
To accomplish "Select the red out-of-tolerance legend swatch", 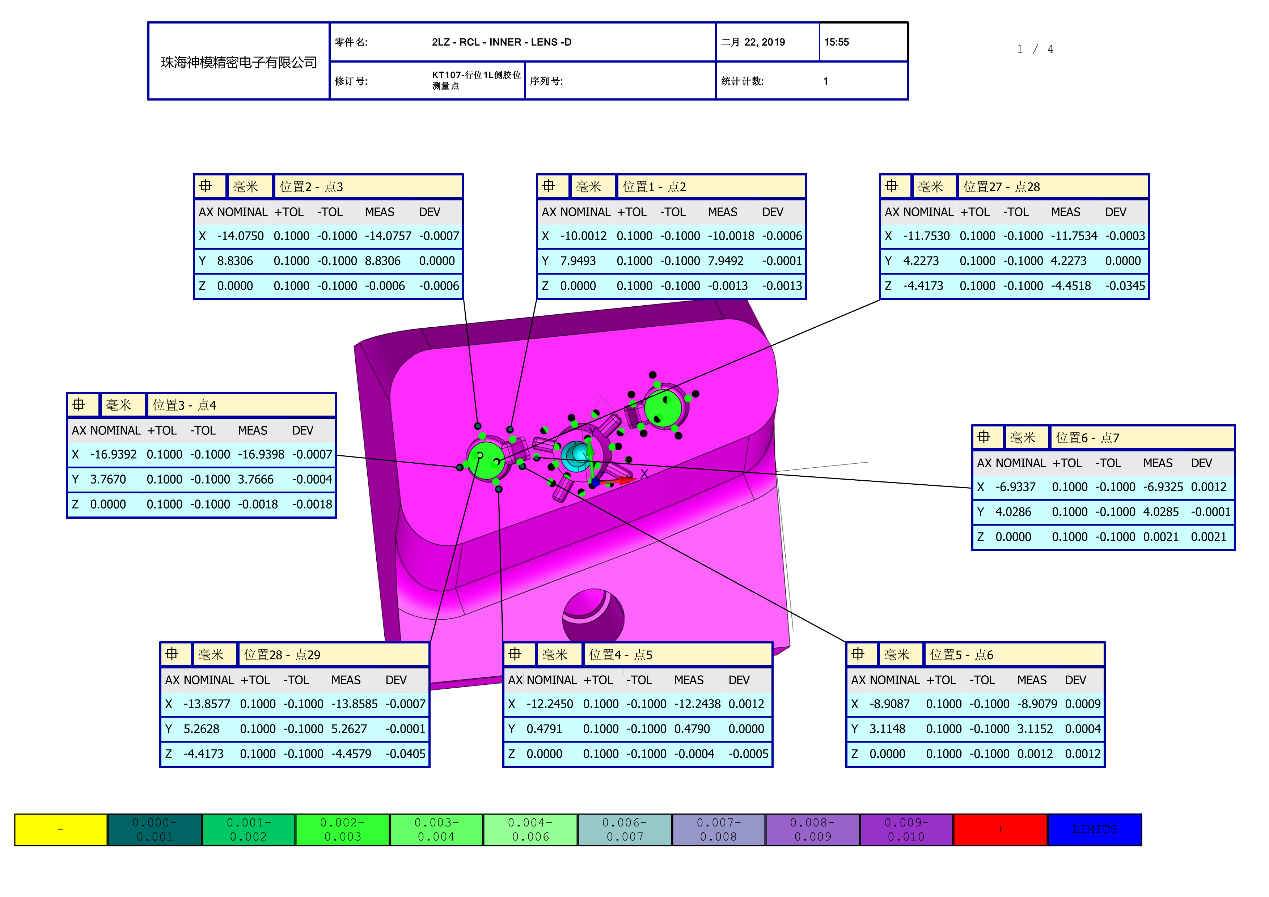I will click(999, 830).
